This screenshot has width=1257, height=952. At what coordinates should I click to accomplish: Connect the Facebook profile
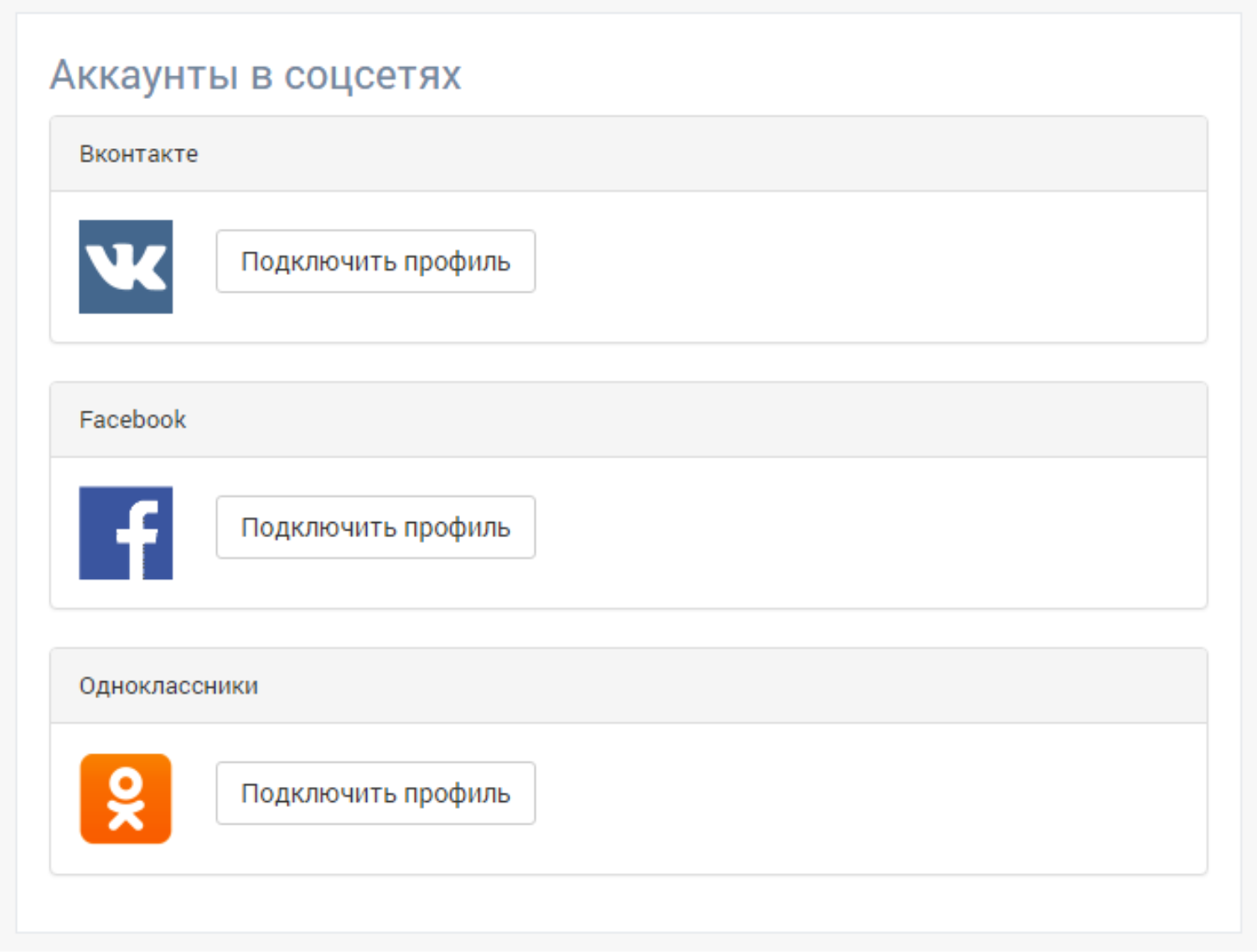click(x=375, y=527)
